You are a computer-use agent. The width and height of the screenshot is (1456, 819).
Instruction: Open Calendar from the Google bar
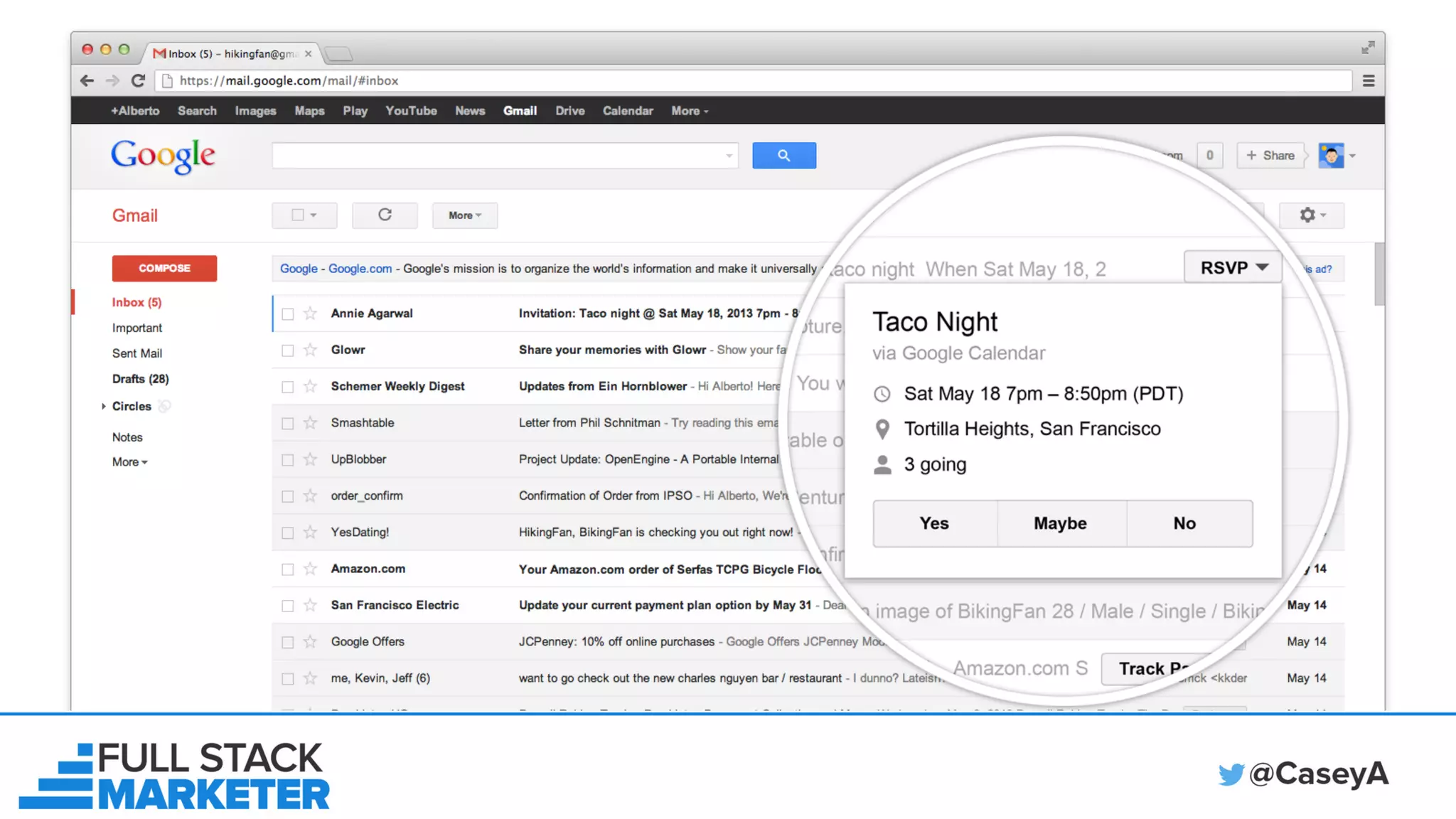click(627, 111)
